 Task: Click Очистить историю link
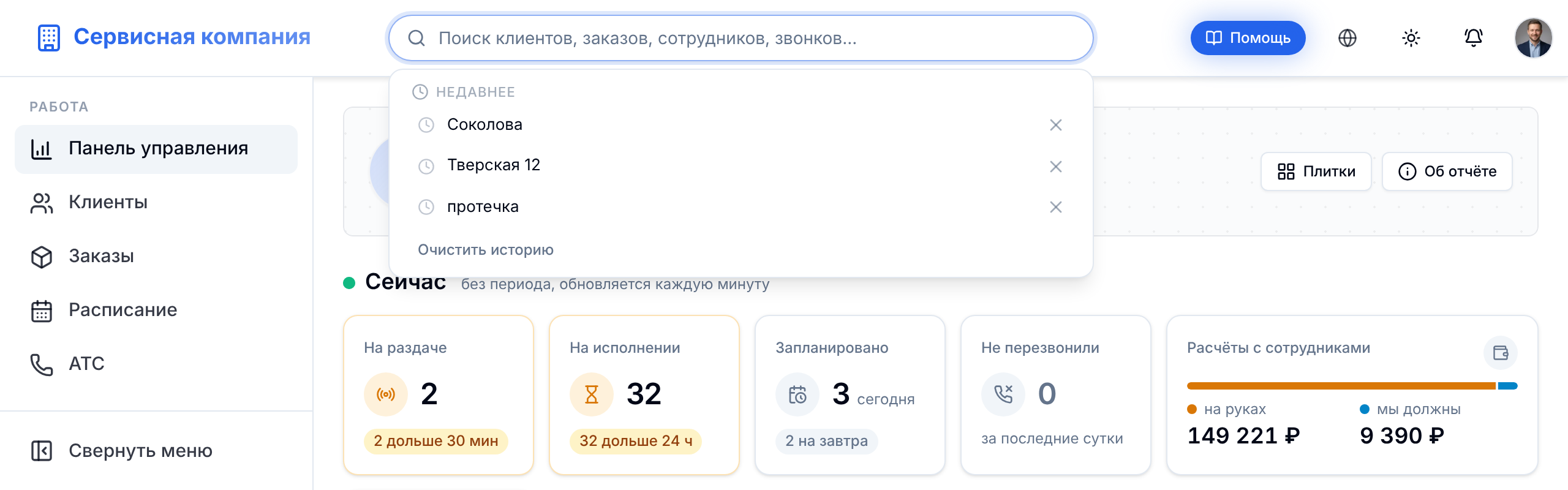coord(486,250)
